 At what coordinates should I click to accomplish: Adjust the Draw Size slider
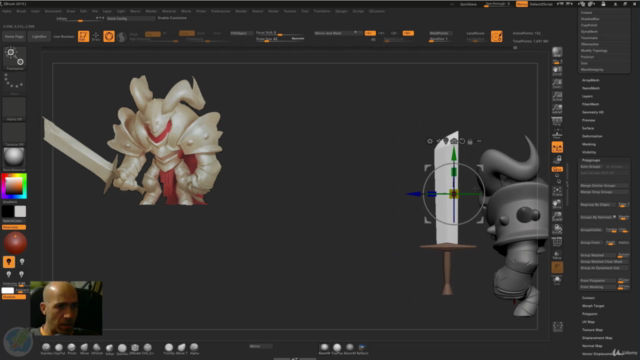280,39
